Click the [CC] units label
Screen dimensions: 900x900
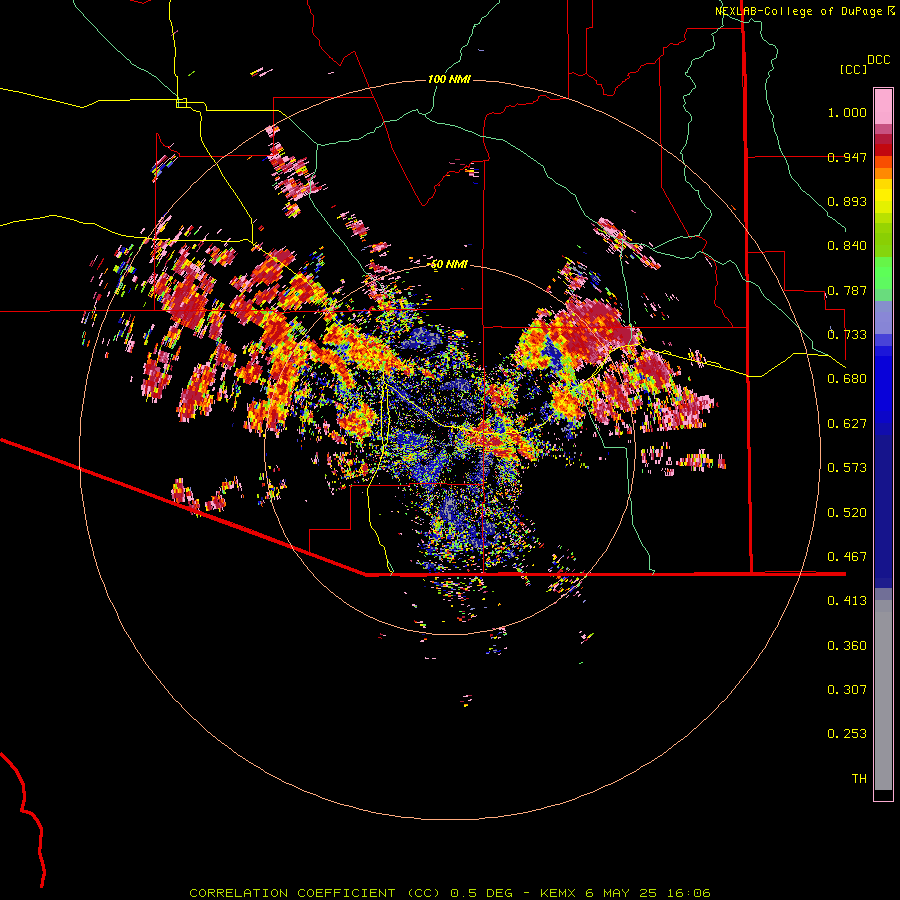853,69
